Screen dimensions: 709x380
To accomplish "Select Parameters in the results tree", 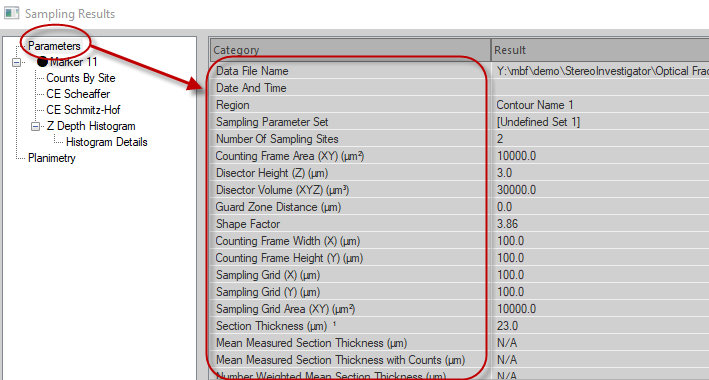I will [54, 46].
